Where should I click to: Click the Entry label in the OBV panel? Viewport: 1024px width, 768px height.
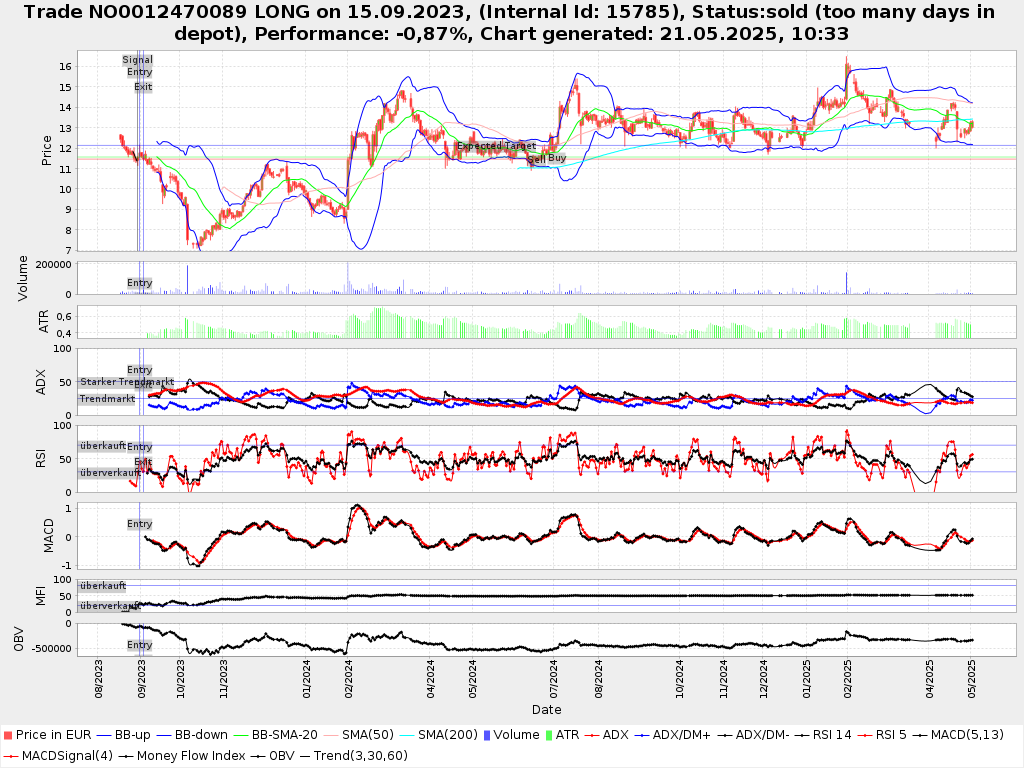[139, 645]
